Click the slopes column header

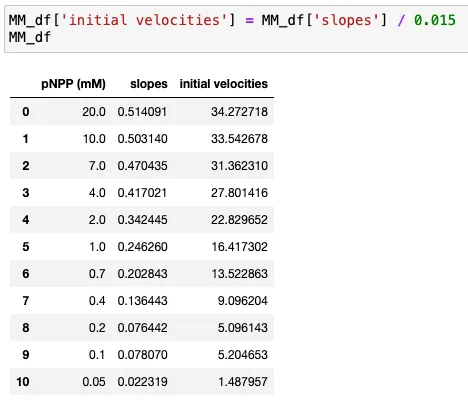click(149, 84)
